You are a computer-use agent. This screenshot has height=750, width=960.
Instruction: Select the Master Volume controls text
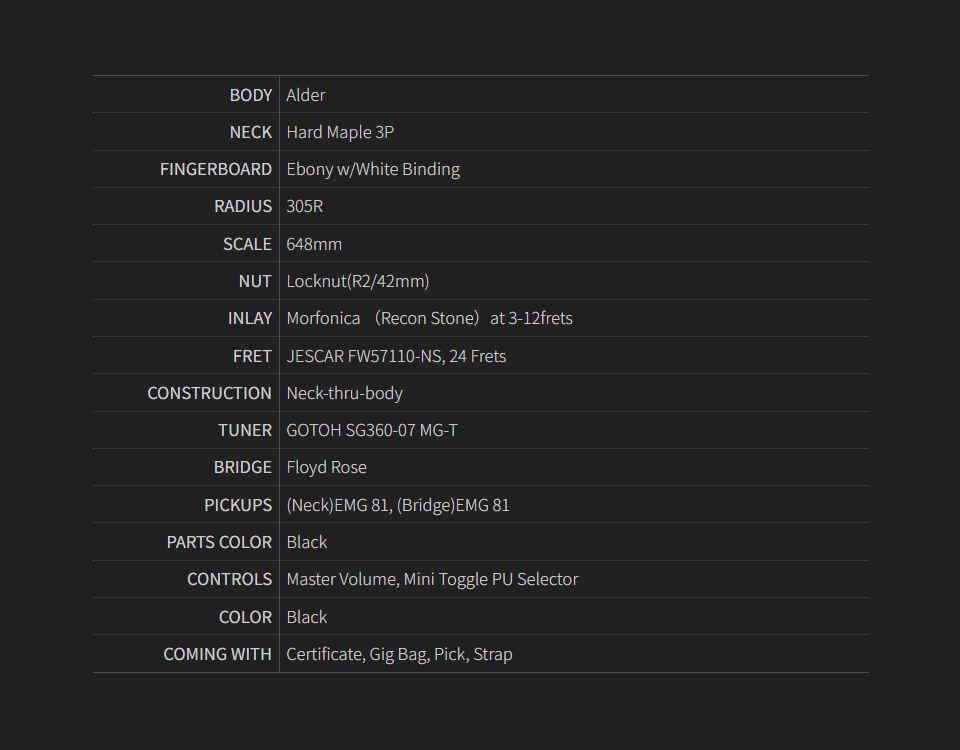point(432,579)
